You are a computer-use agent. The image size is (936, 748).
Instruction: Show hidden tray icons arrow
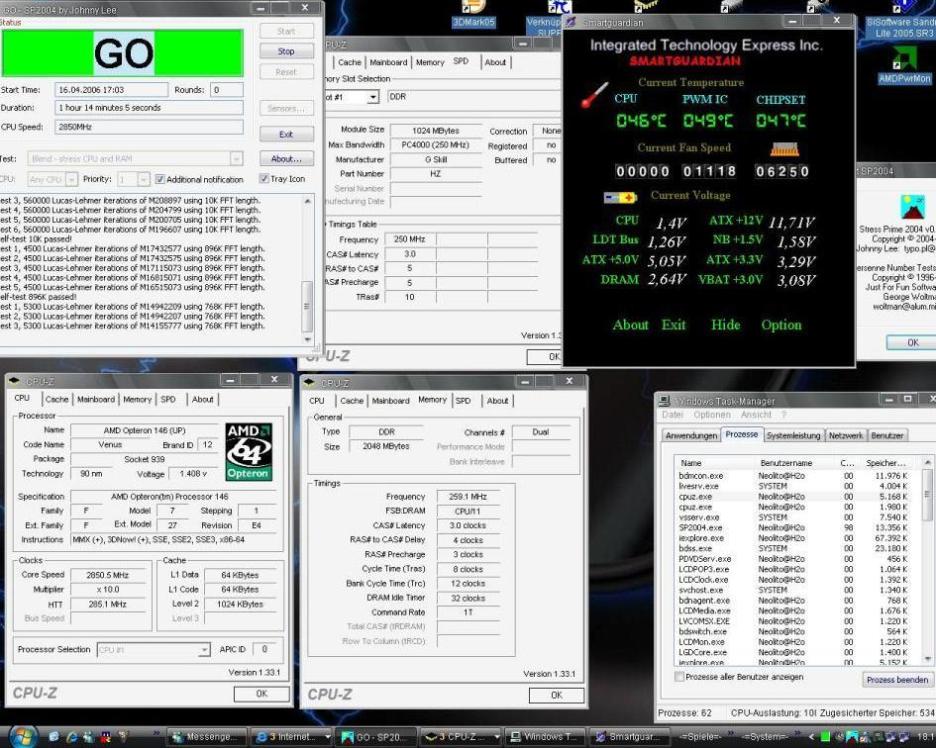pos(811,737)
